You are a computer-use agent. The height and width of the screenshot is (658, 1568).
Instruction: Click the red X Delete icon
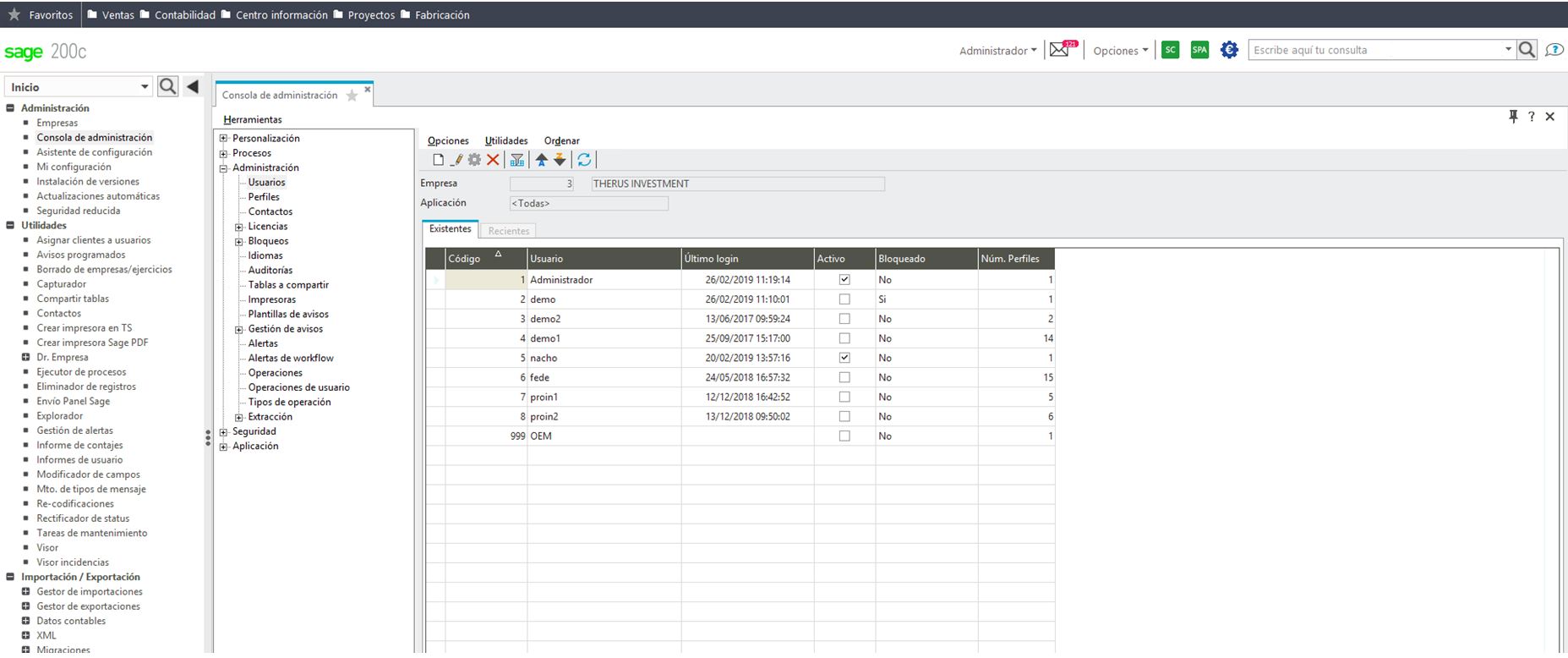[493, 160]
